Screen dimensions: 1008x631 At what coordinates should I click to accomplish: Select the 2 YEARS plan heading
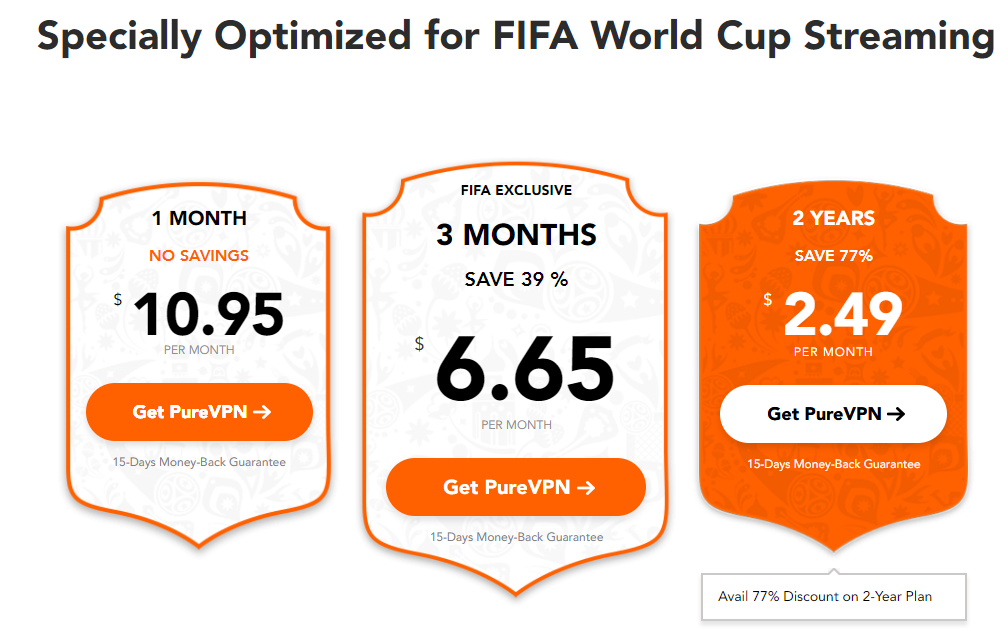pyautogui.click(x=834, y=218)
